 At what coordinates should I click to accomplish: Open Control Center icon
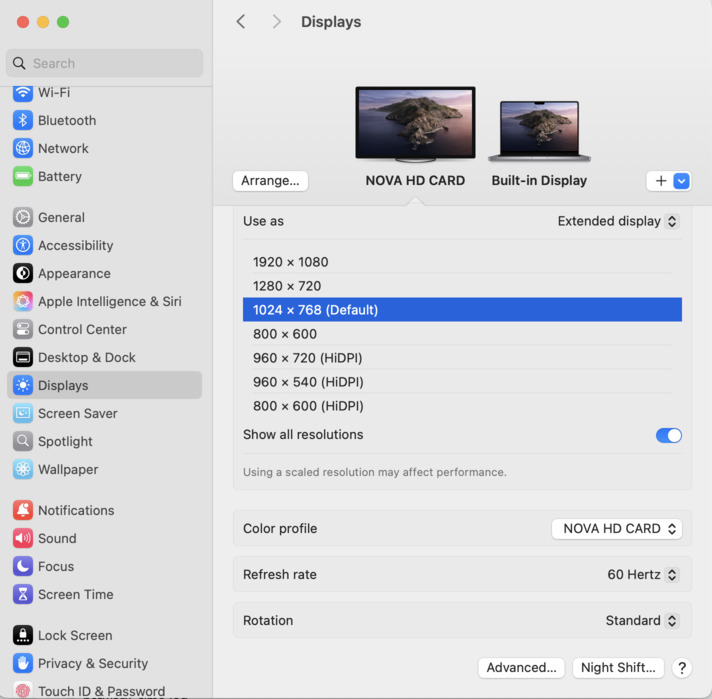pyautogui.click(x=23, y=329)
